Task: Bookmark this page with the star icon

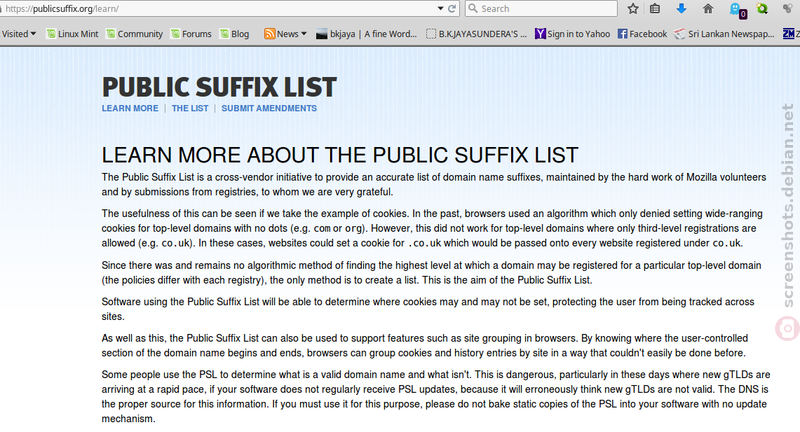Action: pos(633,9)
